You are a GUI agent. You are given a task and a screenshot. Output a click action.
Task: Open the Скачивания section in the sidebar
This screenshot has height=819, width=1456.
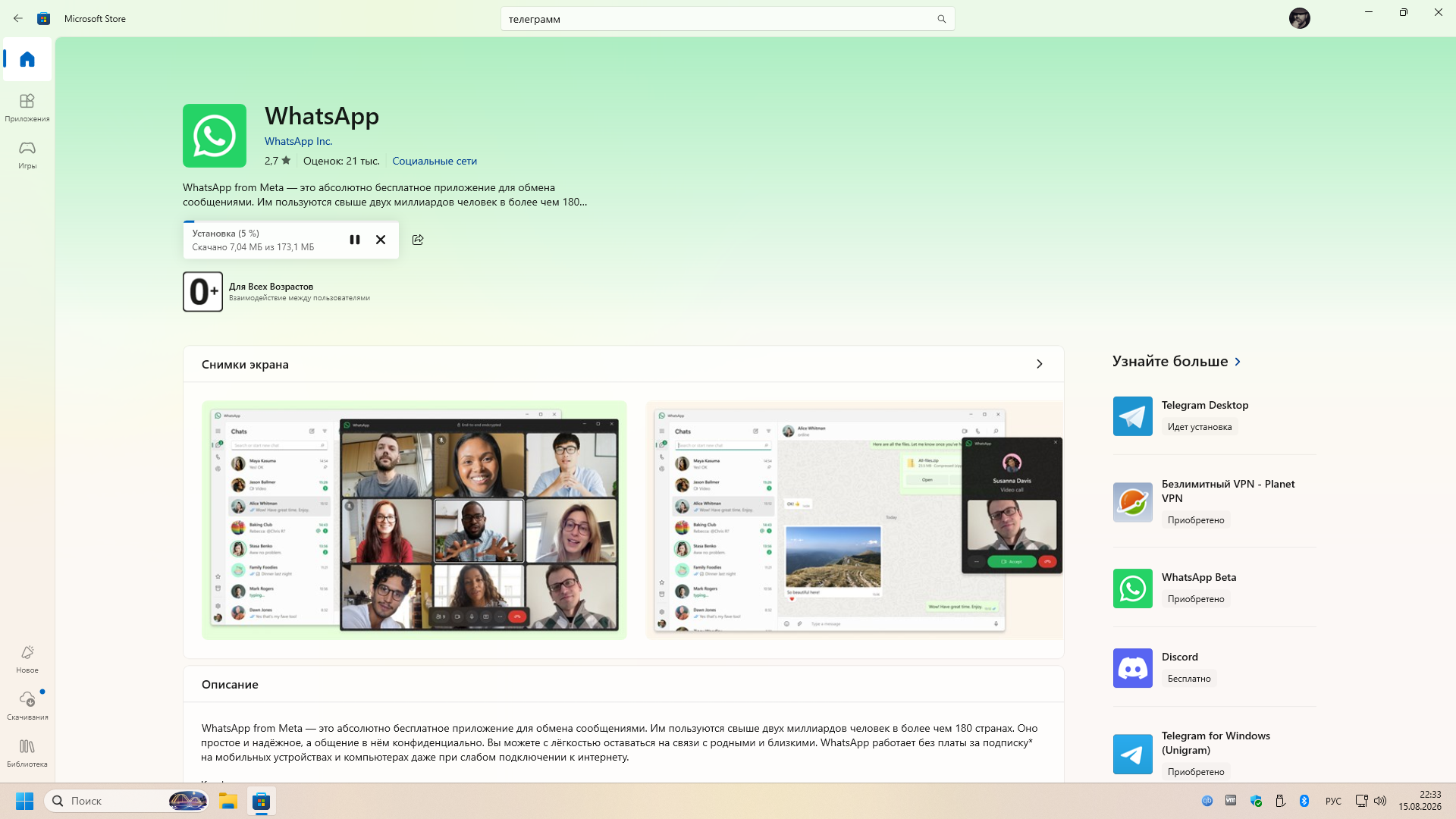27,705
